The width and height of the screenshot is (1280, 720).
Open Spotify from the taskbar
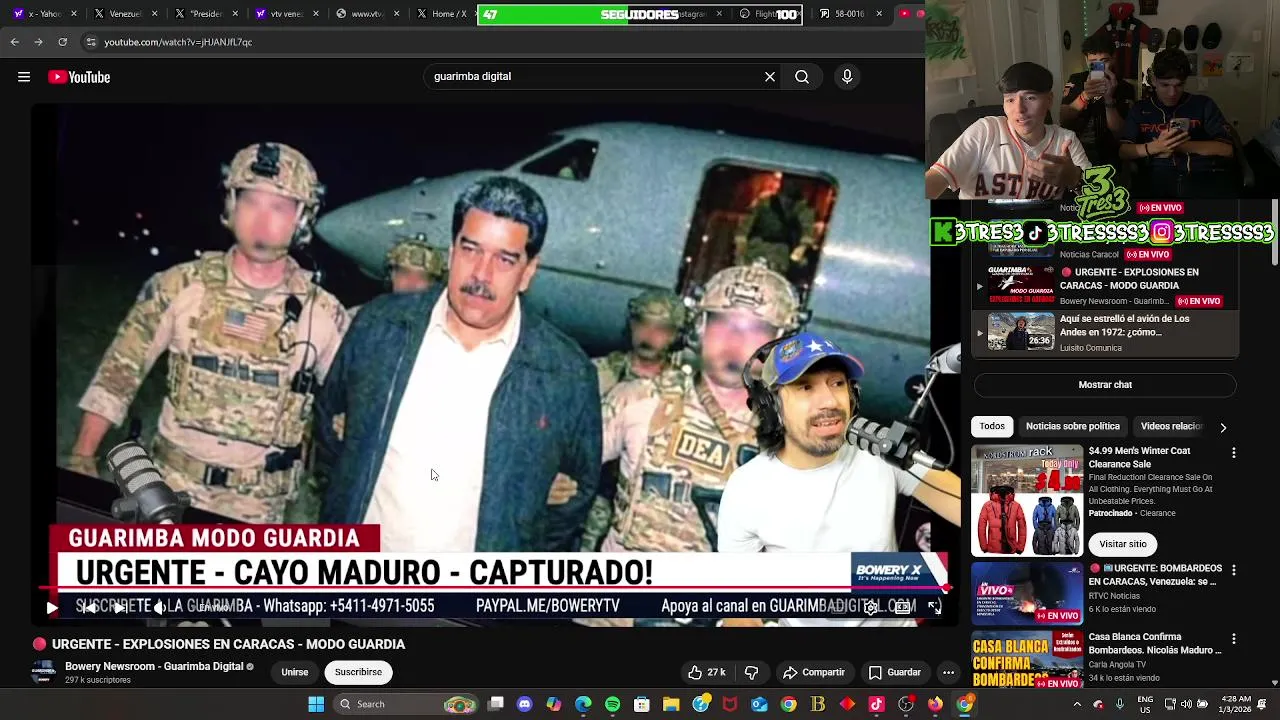(612, 704)
